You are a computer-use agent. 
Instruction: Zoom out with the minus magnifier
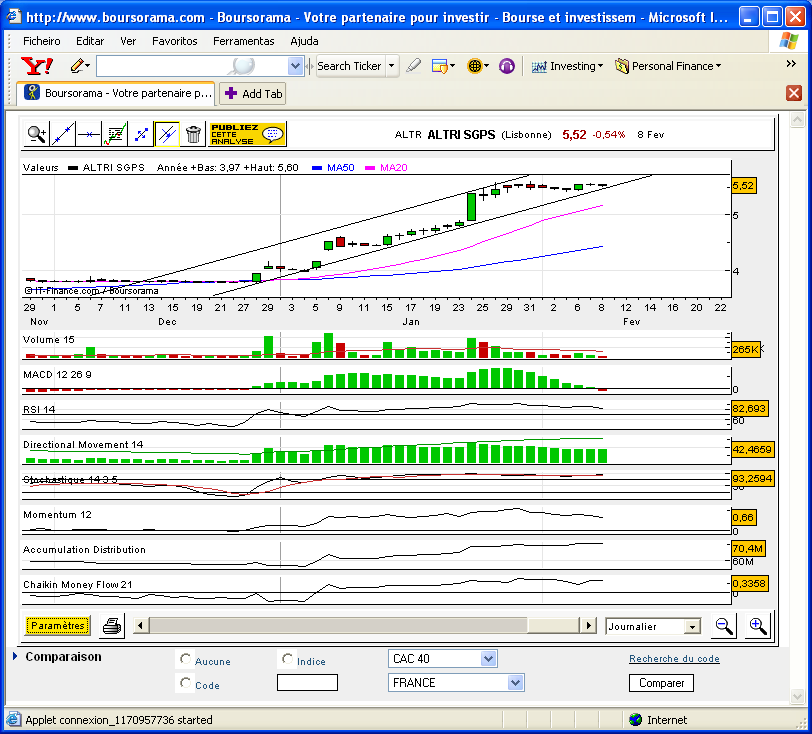(x=724, y=626)
